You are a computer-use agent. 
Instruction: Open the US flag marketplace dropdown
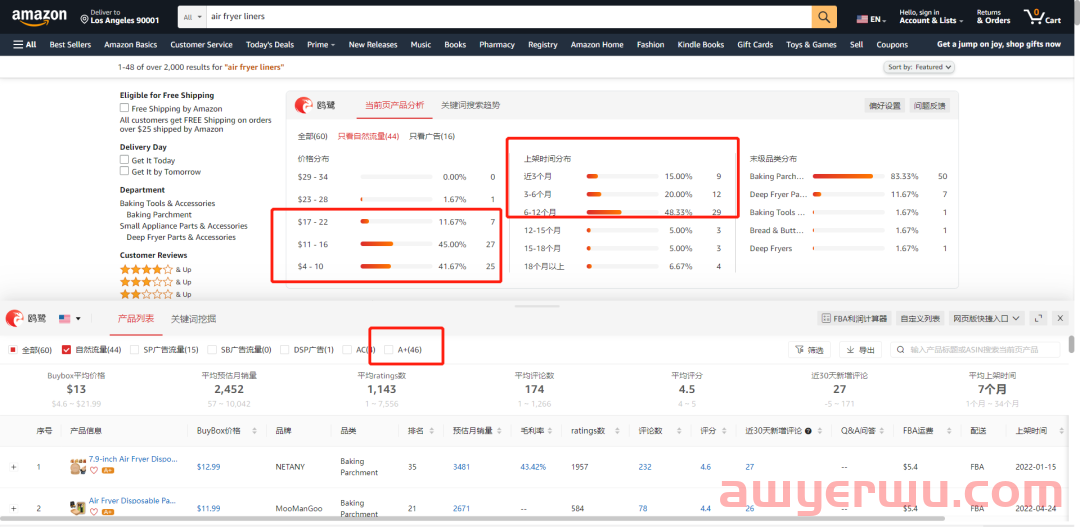tap(69, 318)
